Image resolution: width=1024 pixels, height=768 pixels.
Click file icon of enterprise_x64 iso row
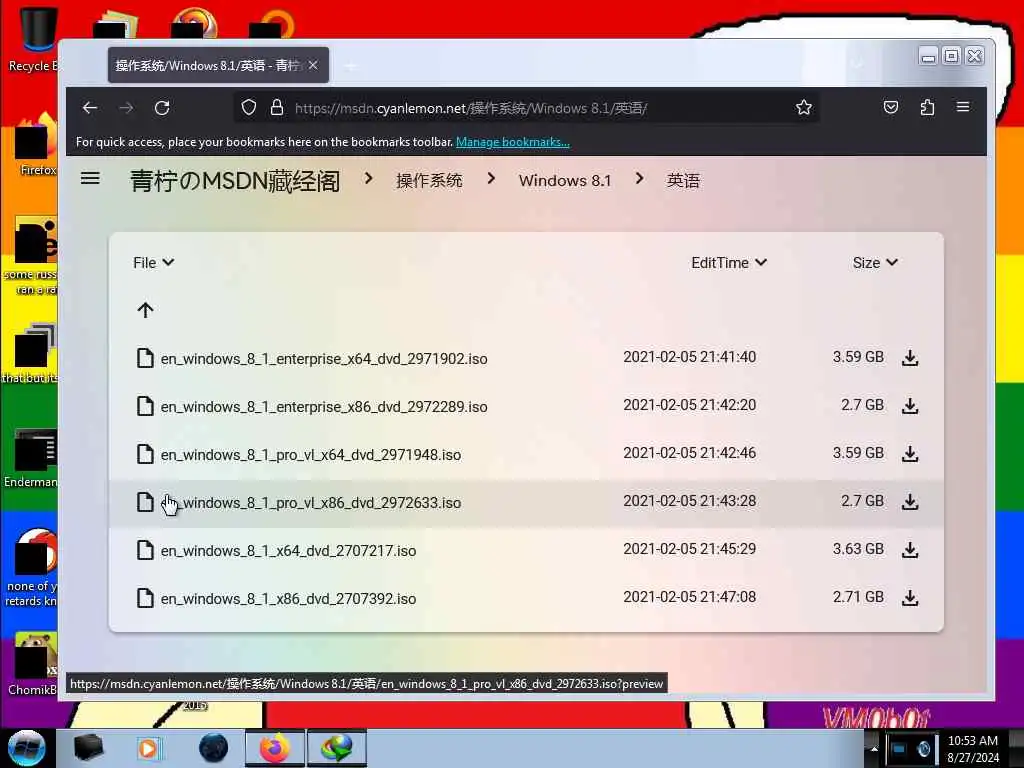point(145,358)
